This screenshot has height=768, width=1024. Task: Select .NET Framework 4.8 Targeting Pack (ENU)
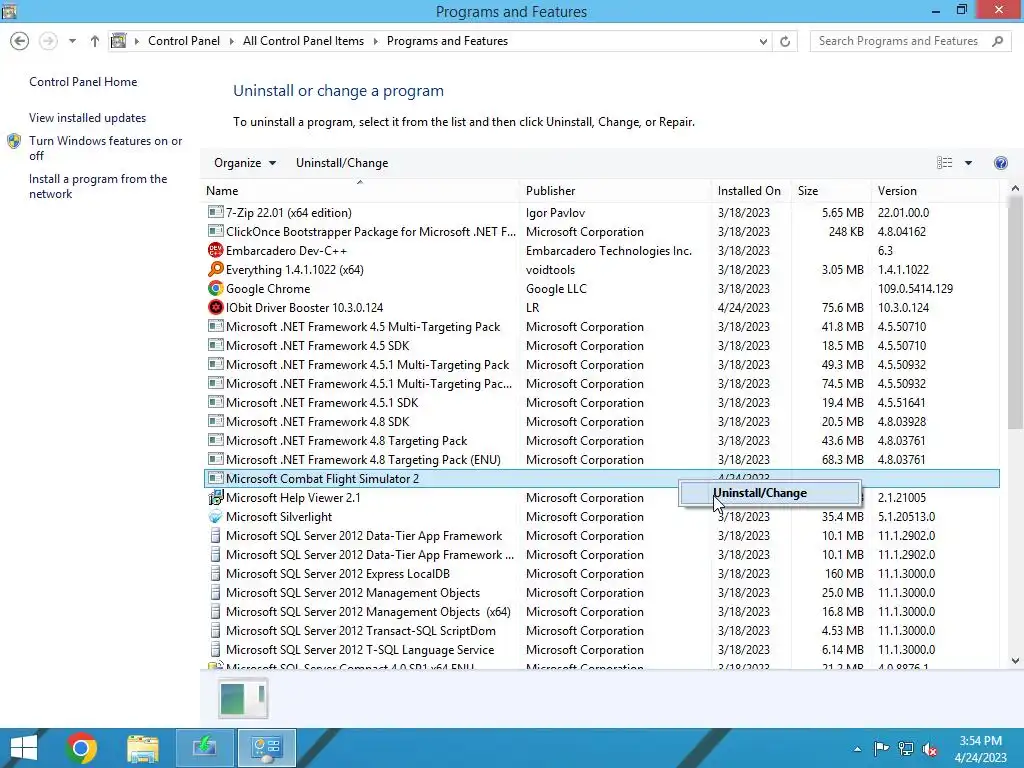[x=601, y=459]
